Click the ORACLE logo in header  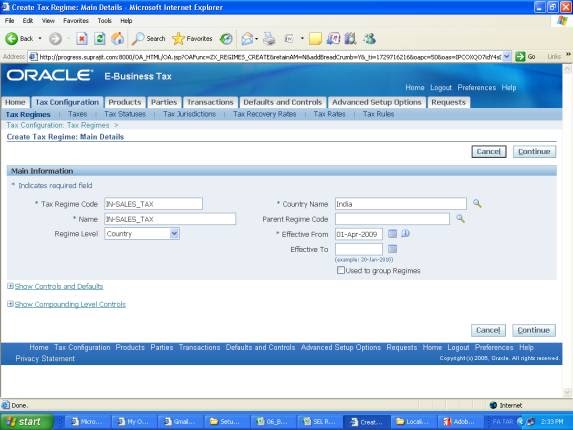49,75
